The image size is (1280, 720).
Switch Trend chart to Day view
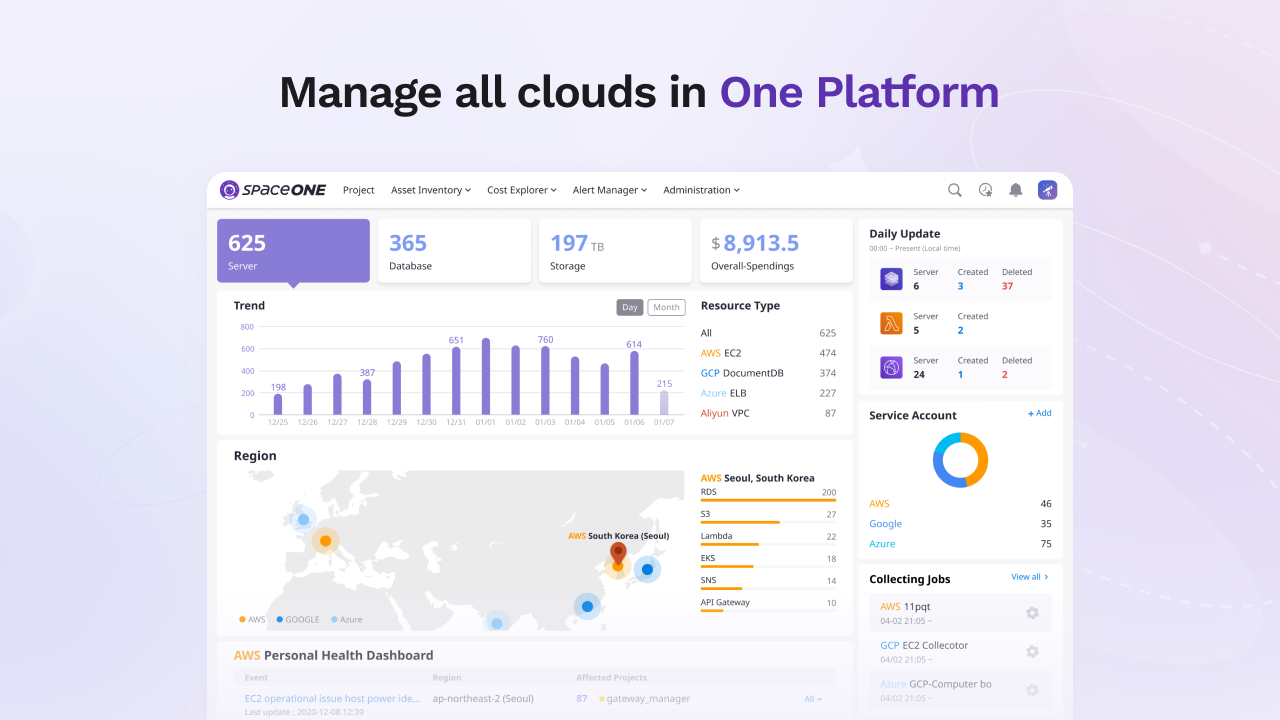point(630,307)
